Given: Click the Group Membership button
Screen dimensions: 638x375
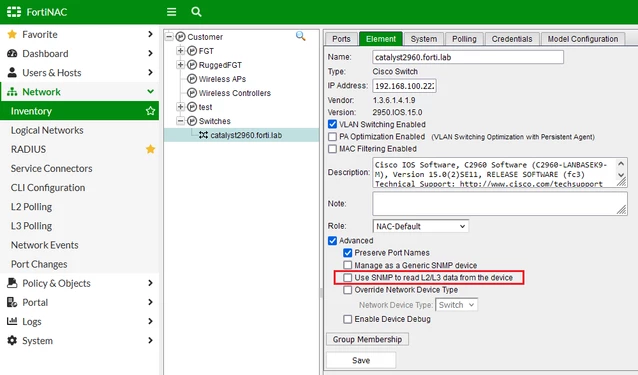Looking at the screenshot, I should 367,339.
